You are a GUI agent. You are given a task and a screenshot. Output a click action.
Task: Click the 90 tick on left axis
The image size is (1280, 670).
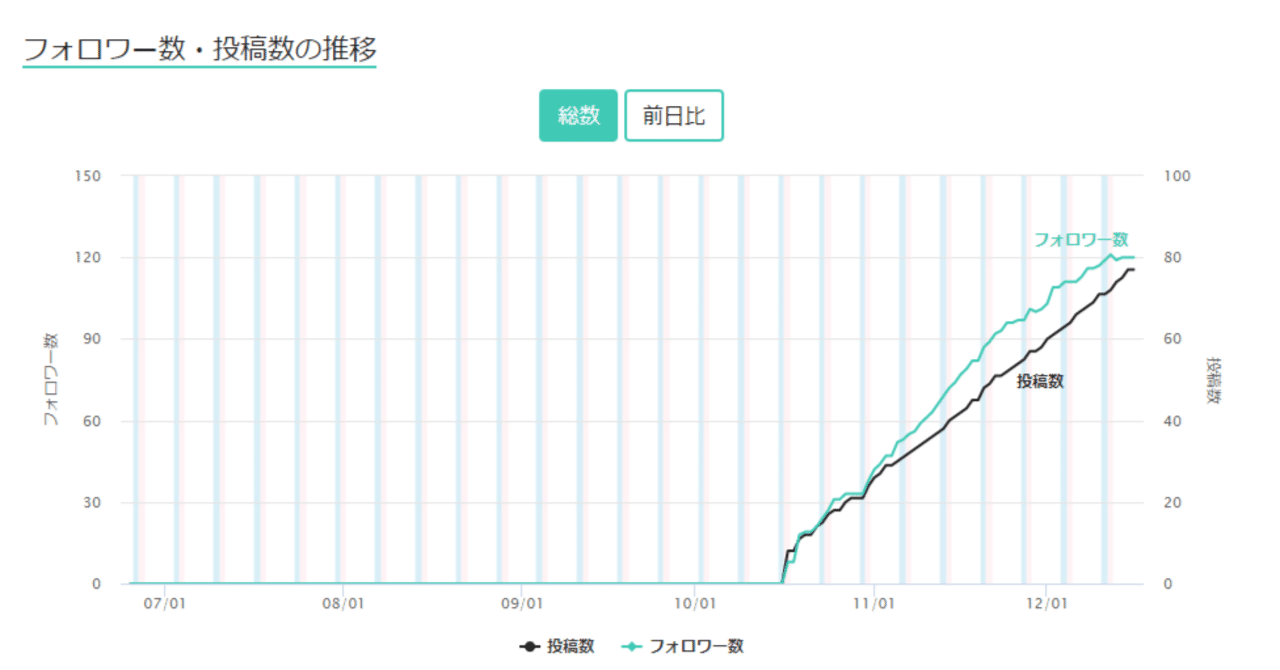click(91, 339)
